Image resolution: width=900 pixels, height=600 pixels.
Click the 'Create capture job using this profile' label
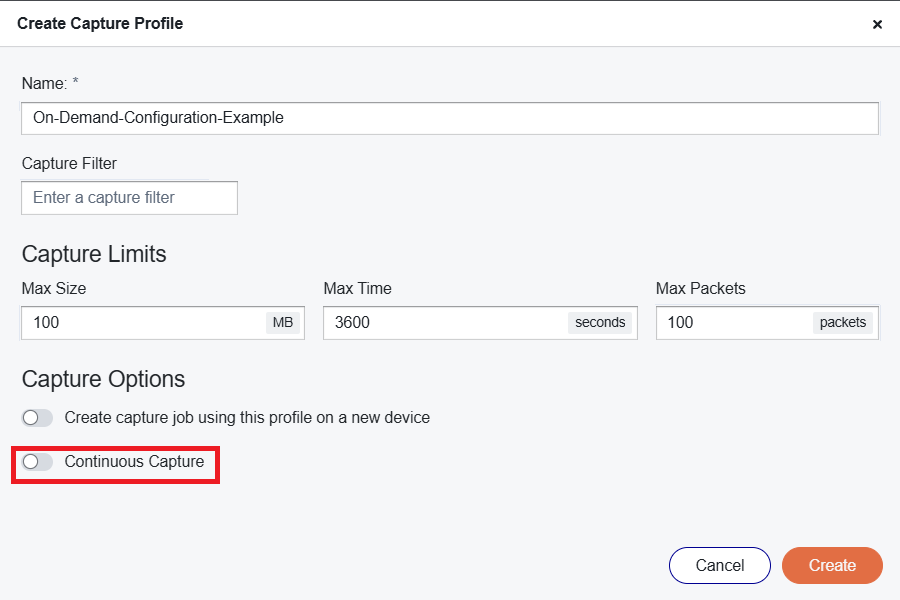[247, 417]
